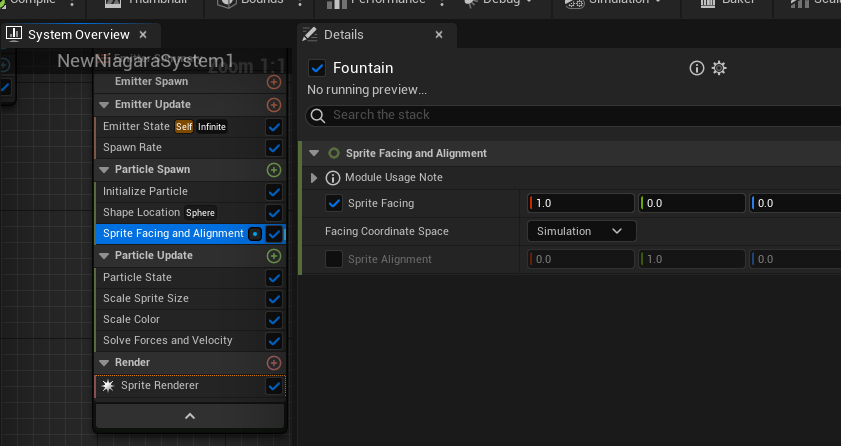
Task: Expand the Module Usage Note
Action: 314,177
